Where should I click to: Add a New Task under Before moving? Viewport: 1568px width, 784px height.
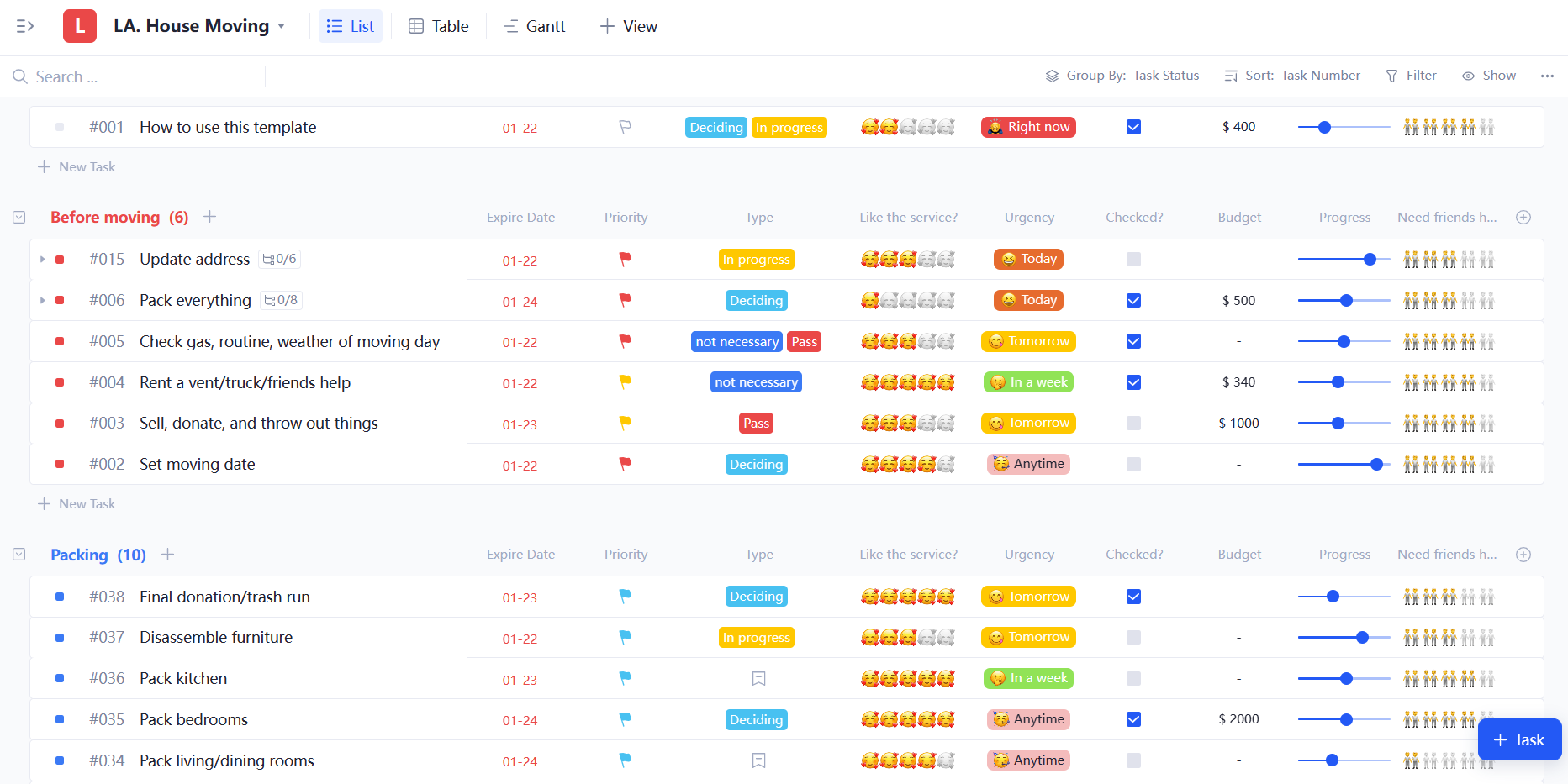click(x=77, y=503)
